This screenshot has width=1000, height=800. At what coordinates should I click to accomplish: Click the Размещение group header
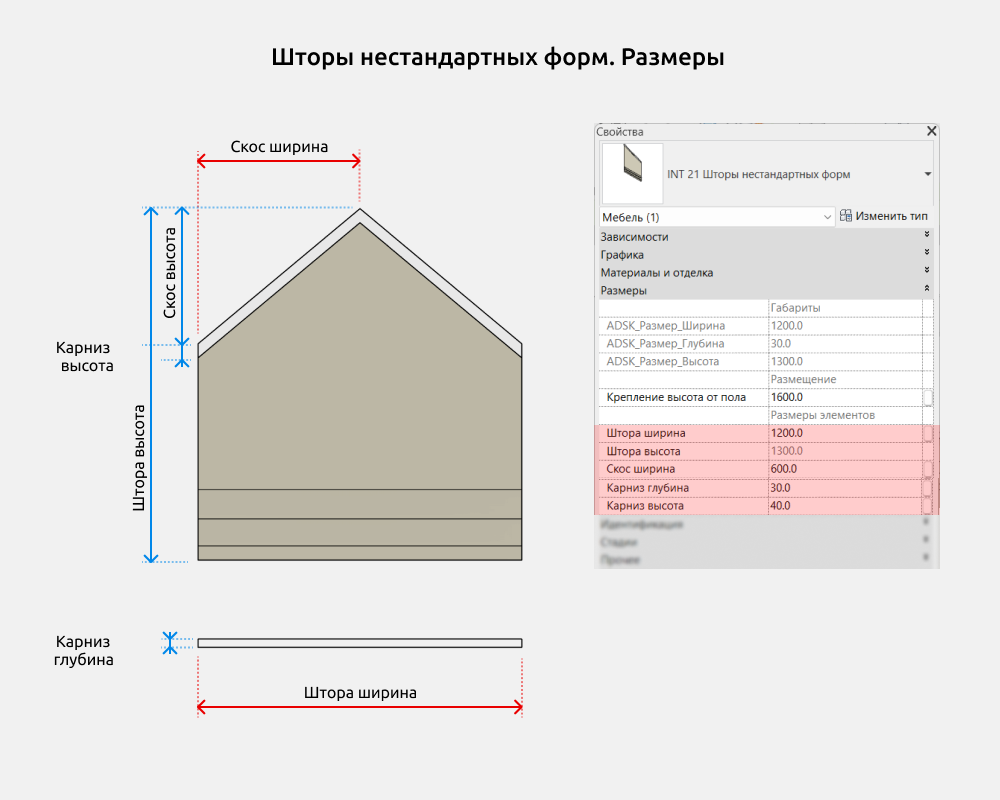[x=803, y=379]
